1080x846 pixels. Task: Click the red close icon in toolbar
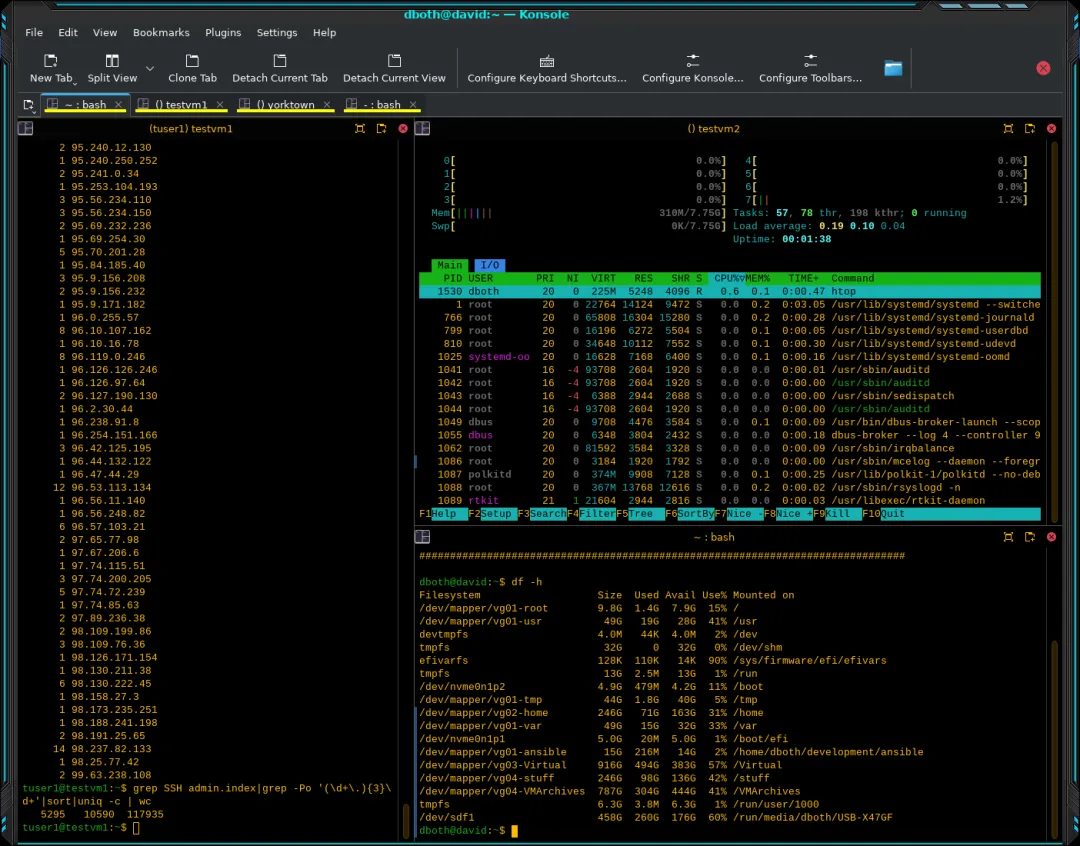click(1043, 68)
